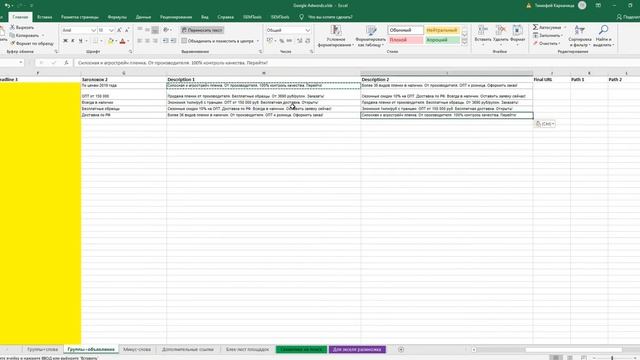
Task: Cut selection with Вырезать
Action: (x=22, y=27)
